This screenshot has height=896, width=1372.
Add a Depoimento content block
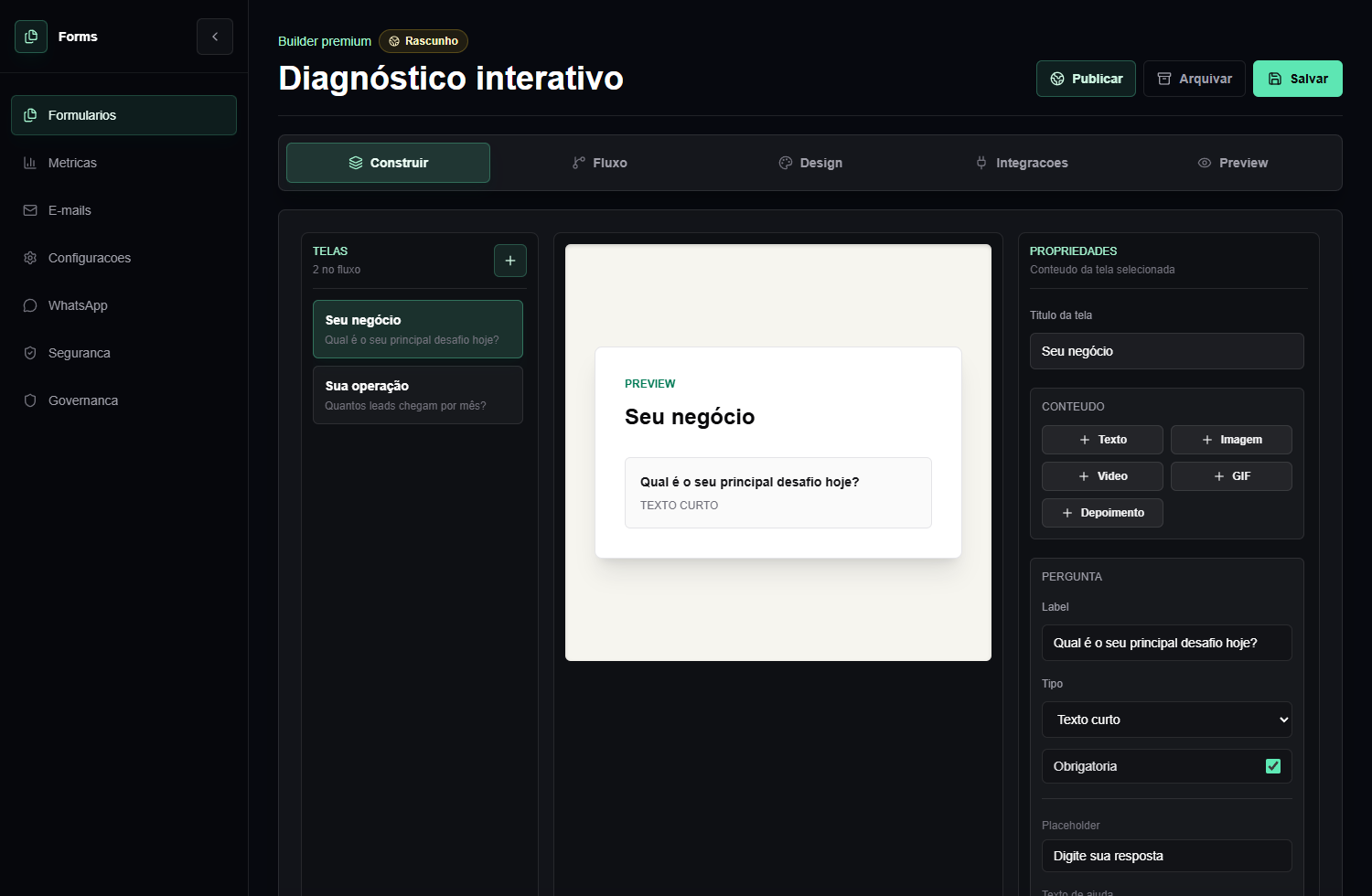[1102, 513]
